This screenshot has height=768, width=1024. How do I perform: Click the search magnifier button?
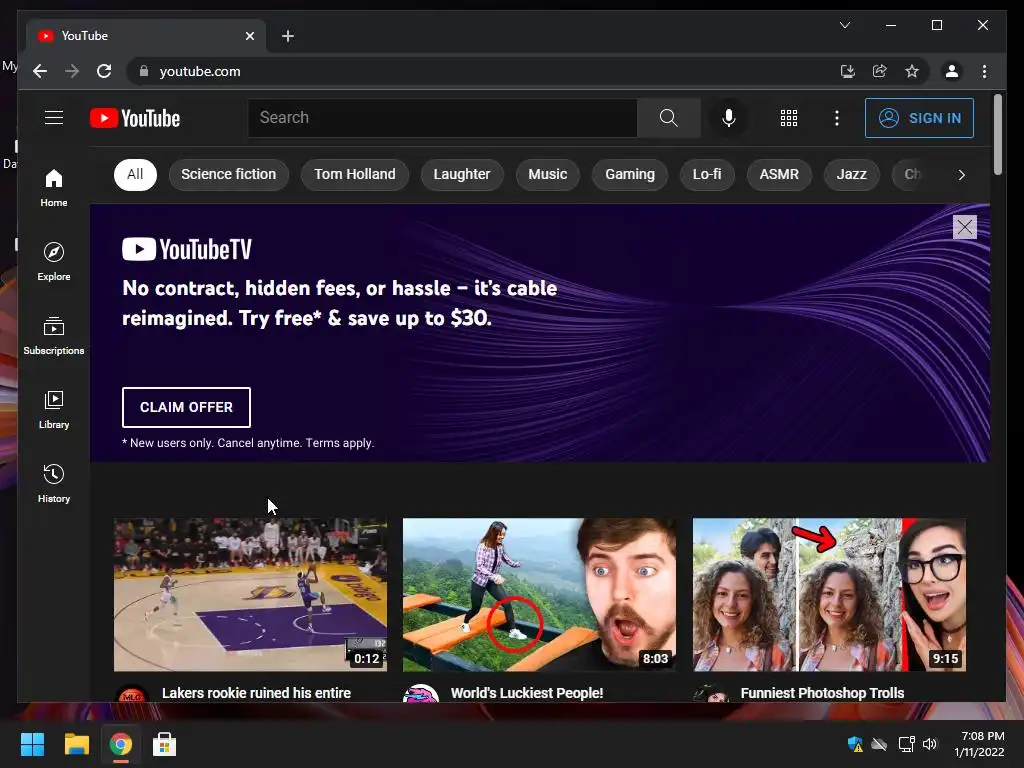(669, 118)
